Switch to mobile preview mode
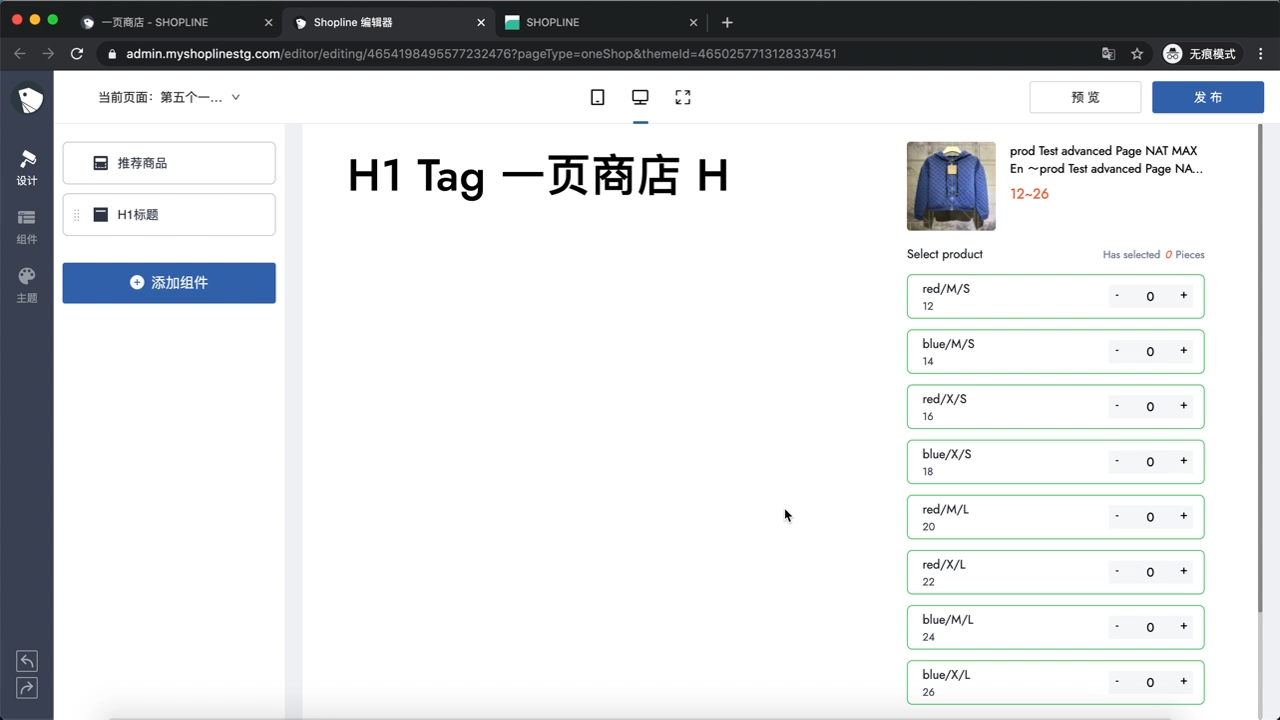1280x720 pixels. click(x=597, y=97)
